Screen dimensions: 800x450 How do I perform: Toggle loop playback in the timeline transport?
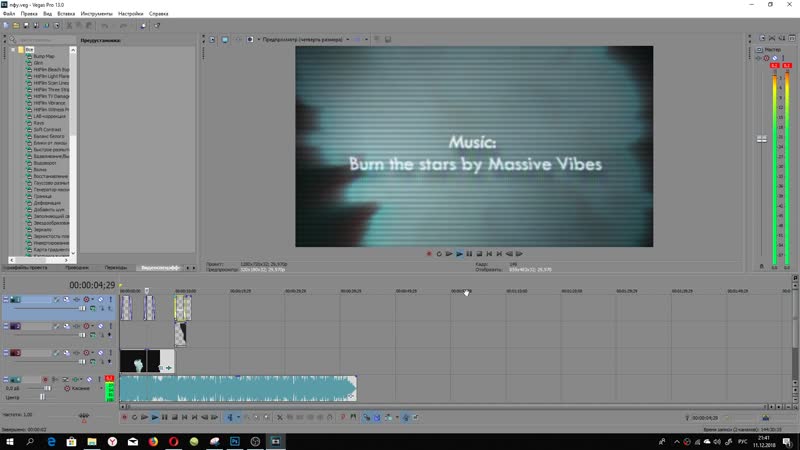coord(134,417)
